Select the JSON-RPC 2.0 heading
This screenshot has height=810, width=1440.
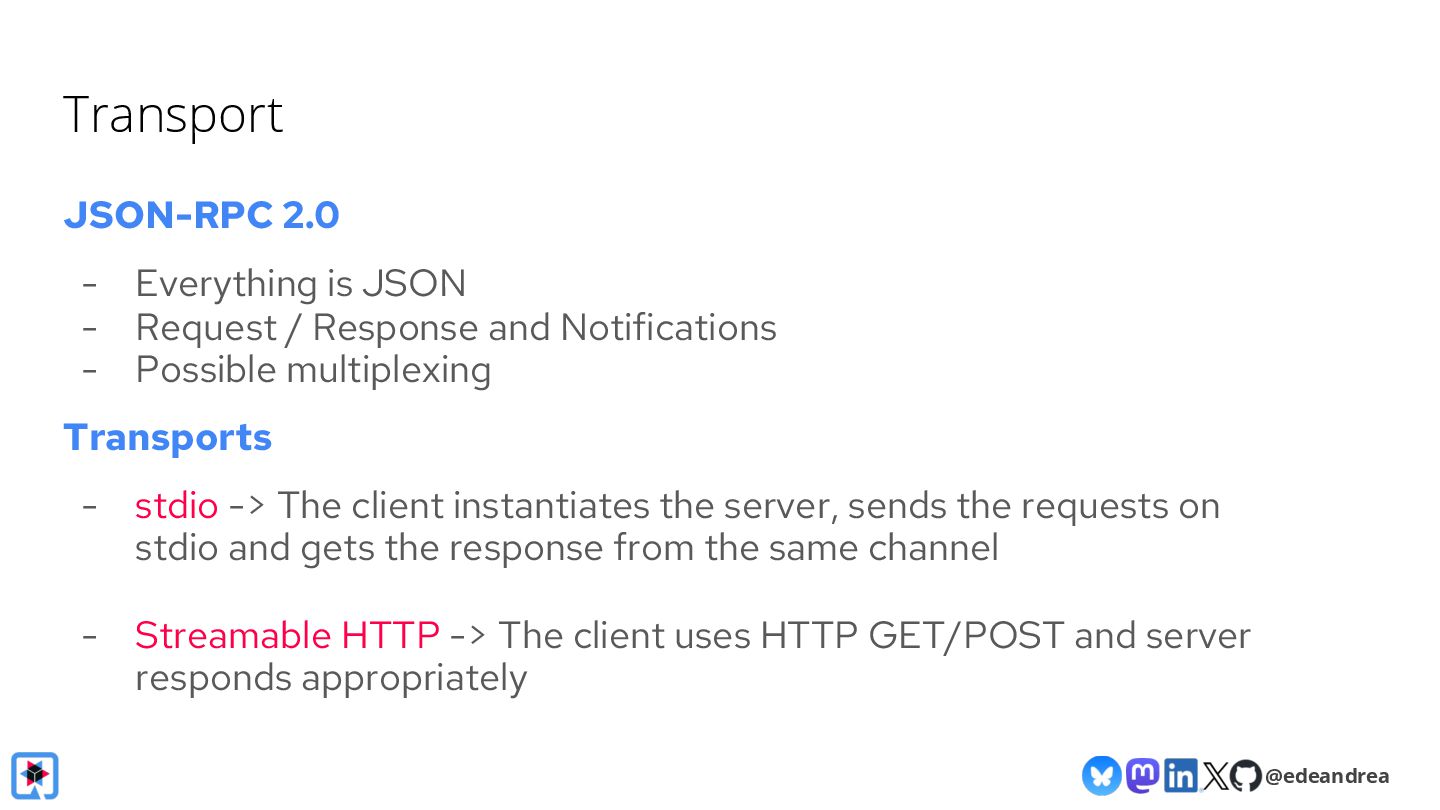[201, 215]
